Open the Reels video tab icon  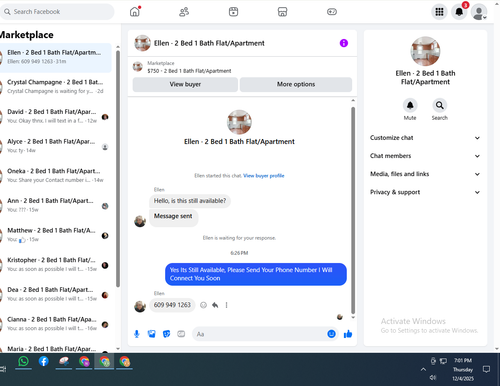pyautogui.click(x=233, y=12)
